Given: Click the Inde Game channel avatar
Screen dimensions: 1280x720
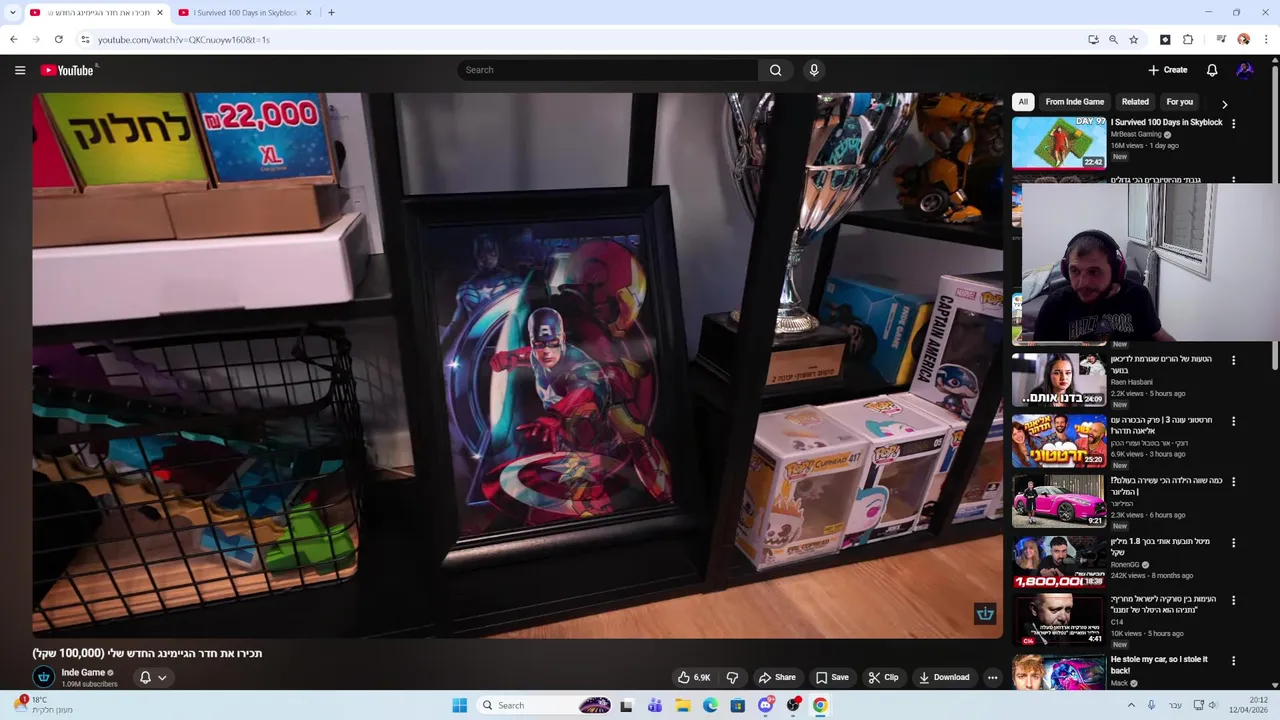Looking at the screenshot, I should [x=44, y=677].
